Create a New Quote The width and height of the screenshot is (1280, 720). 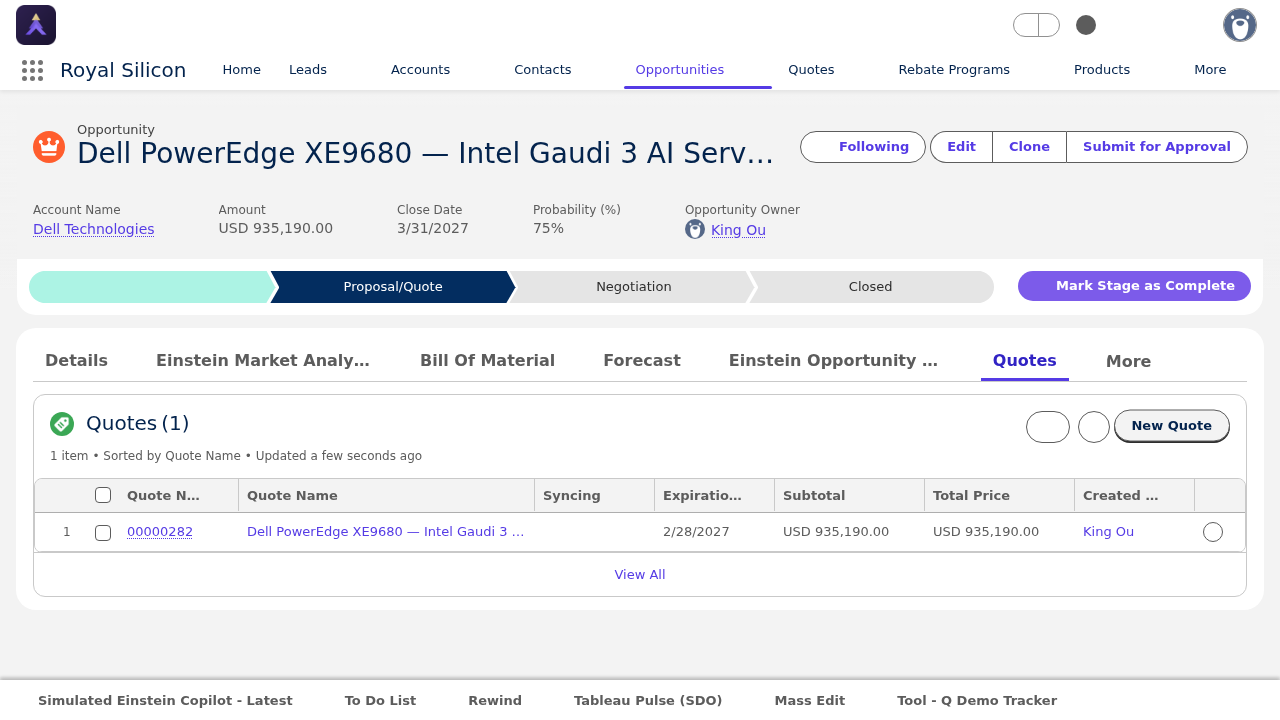coord(1172,426)
